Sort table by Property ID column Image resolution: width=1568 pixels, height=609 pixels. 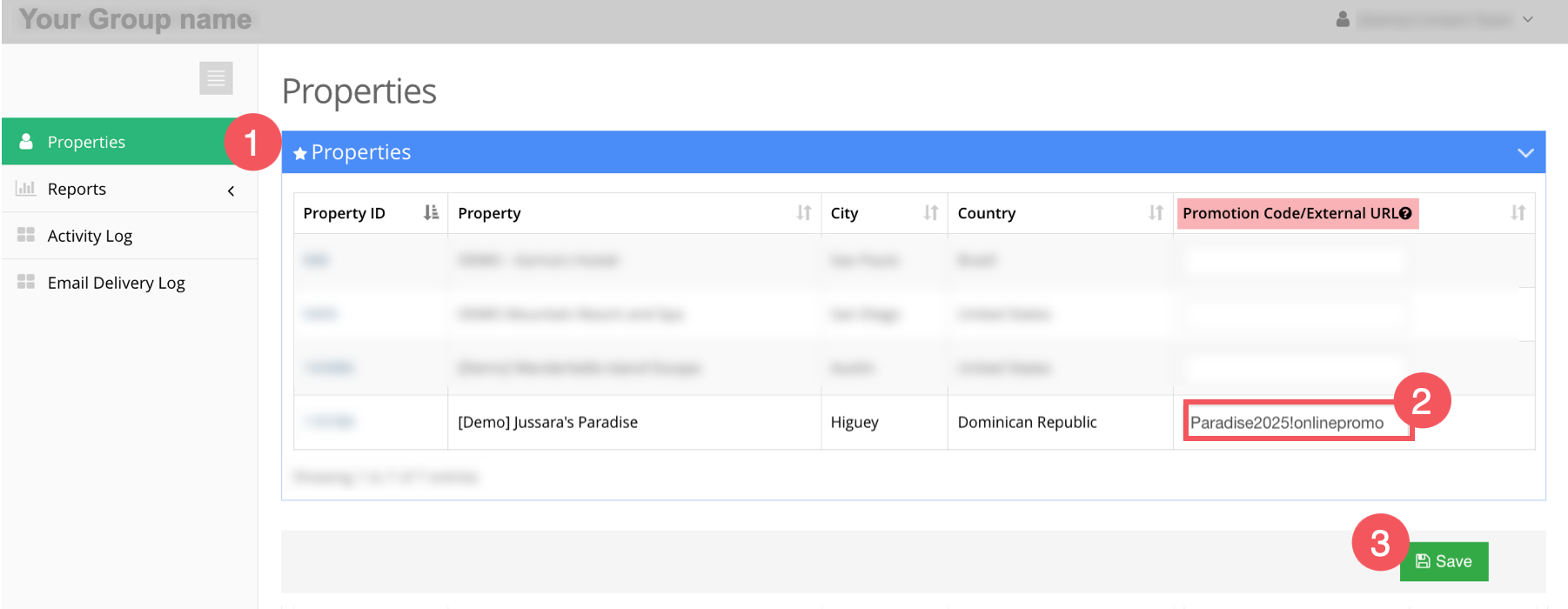[x=431, y=213]
